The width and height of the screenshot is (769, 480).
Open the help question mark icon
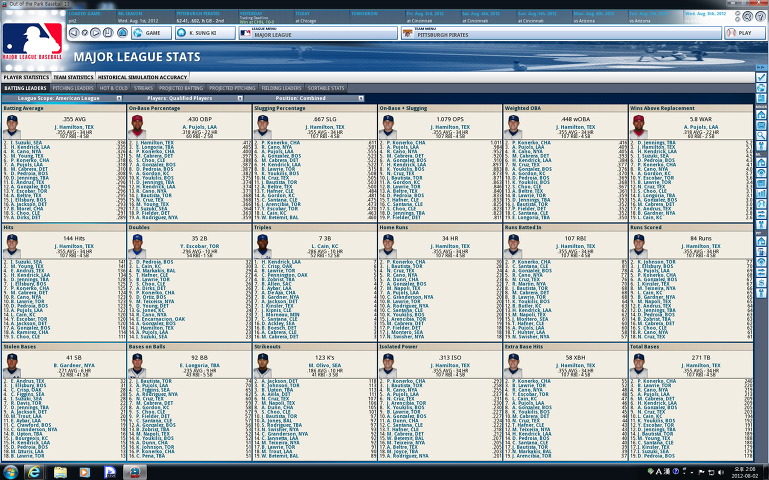(x=760, y=16)
